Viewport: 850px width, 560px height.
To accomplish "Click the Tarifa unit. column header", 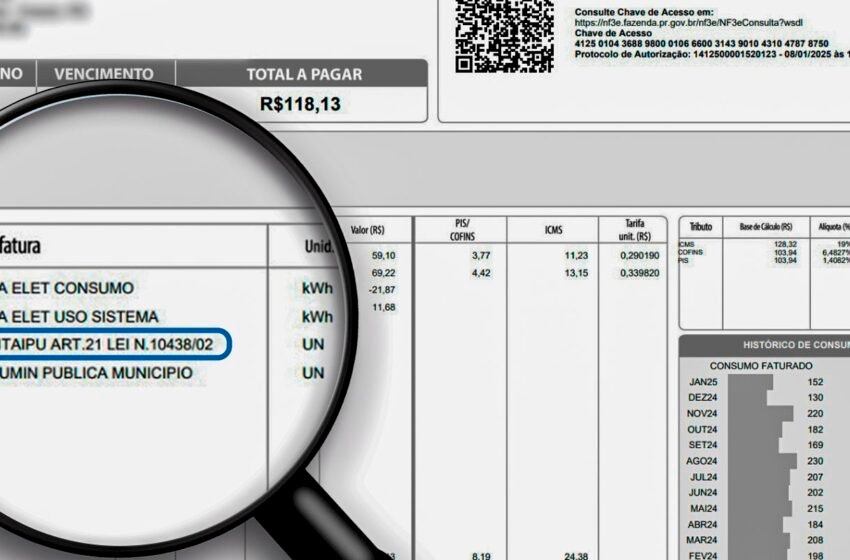I will [634, 230].
